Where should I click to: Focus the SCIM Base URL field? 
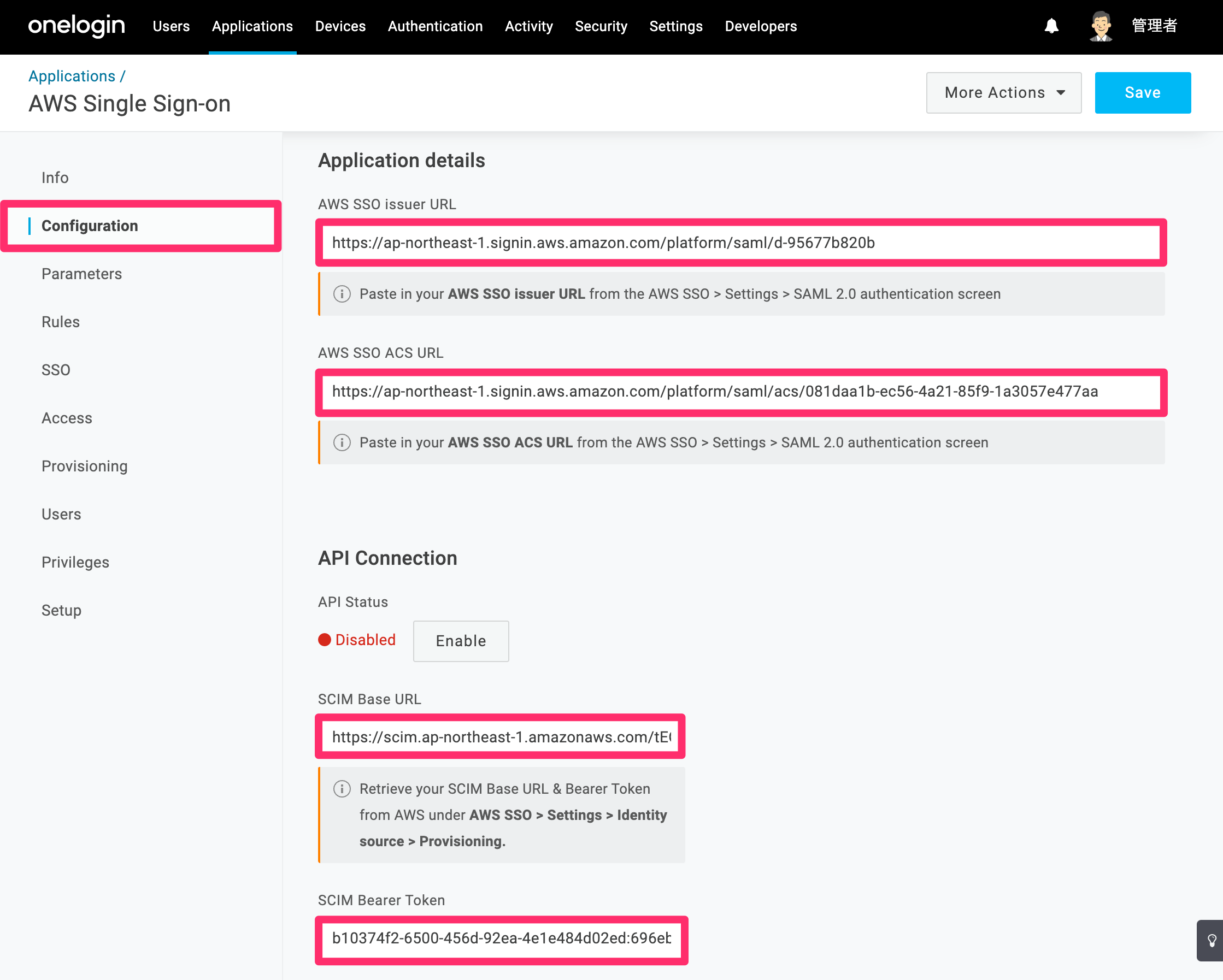(x=501, y=736)
